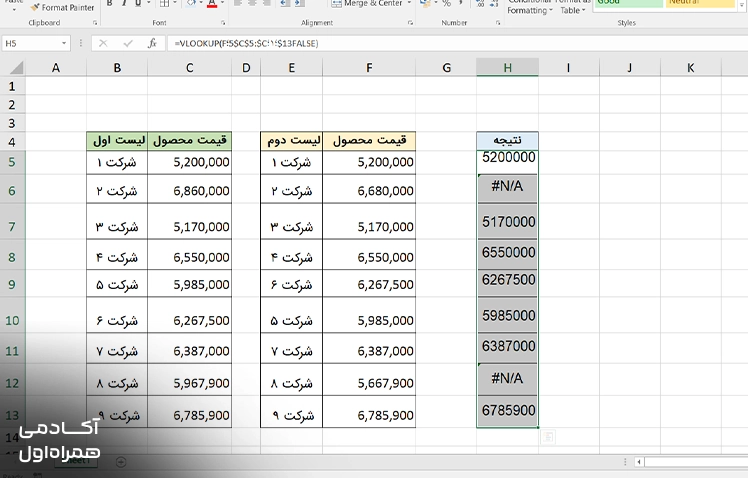
Task: Expand the Merge & Center dropdown arrow
Action: [x=409, y=3]
